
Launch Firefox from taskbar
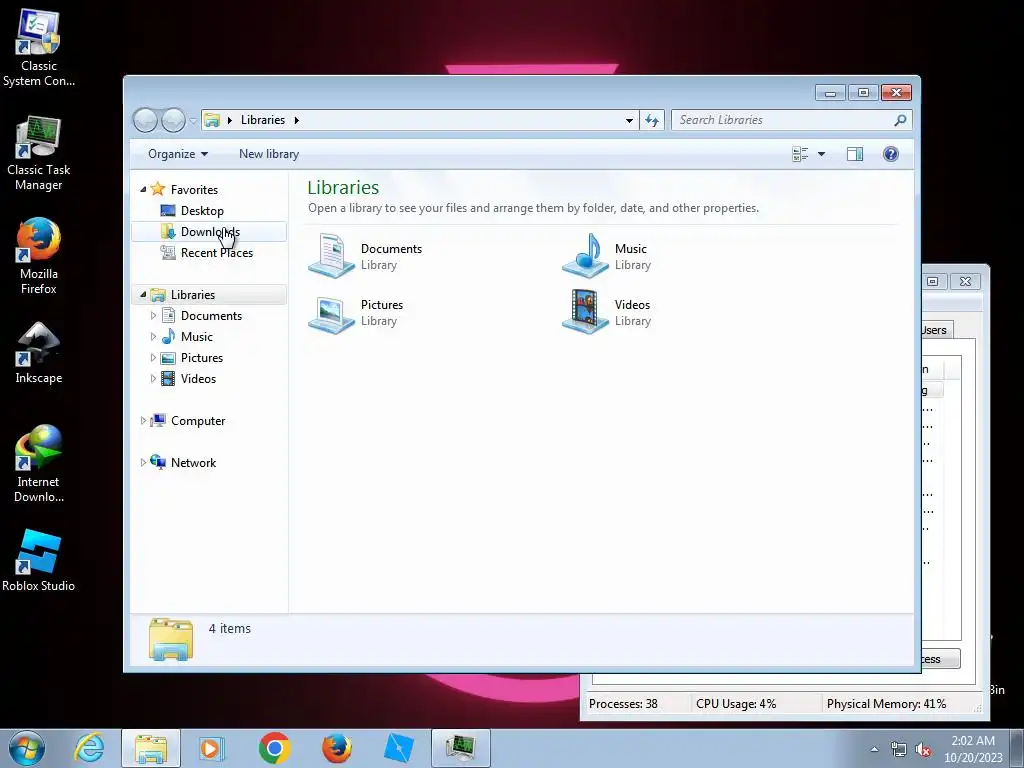[337, 748]
